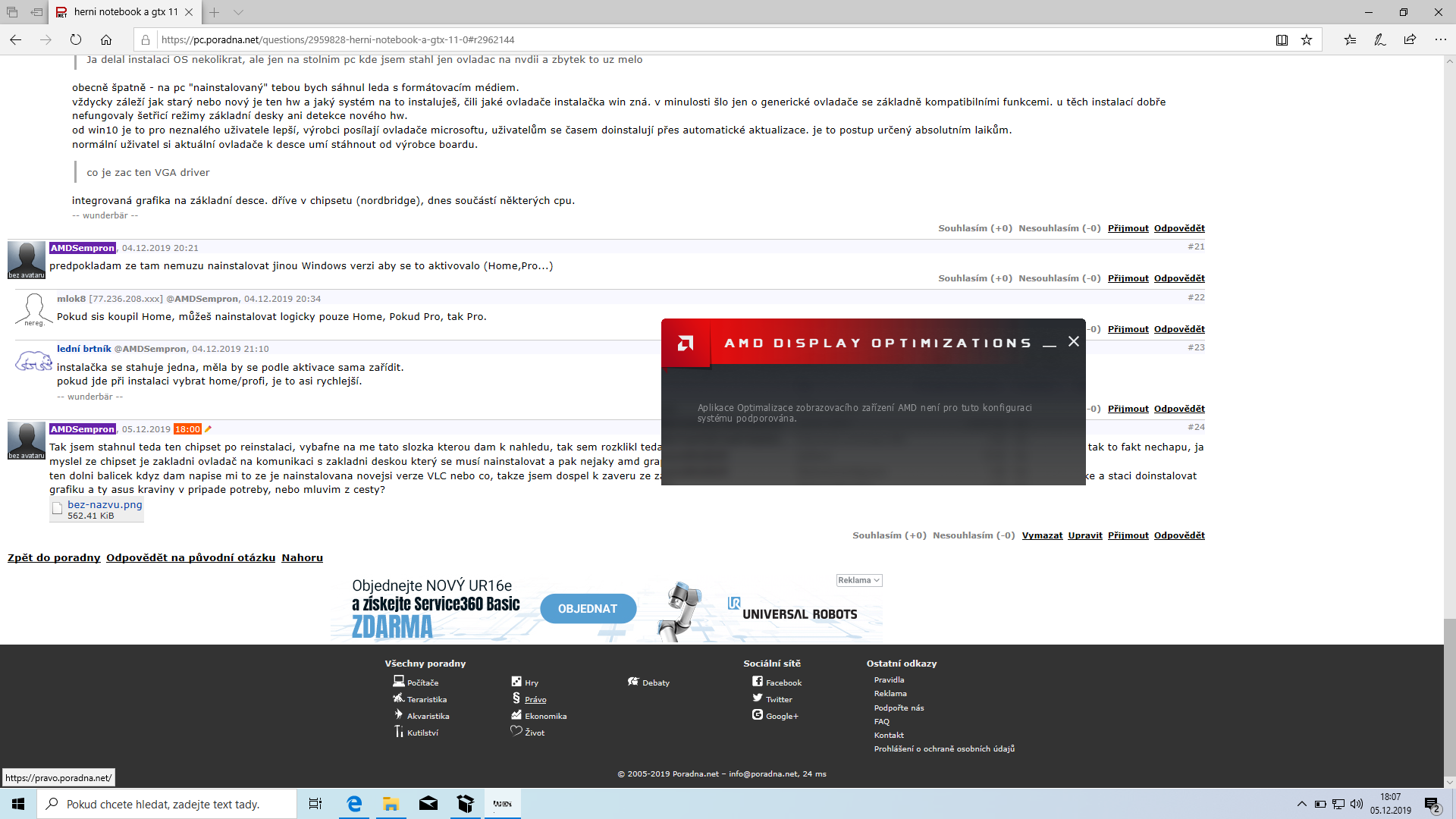This screenshot has width=1456, height=819.
Task: Click Zpět do poradny link
Action: [x=54, y=557]
